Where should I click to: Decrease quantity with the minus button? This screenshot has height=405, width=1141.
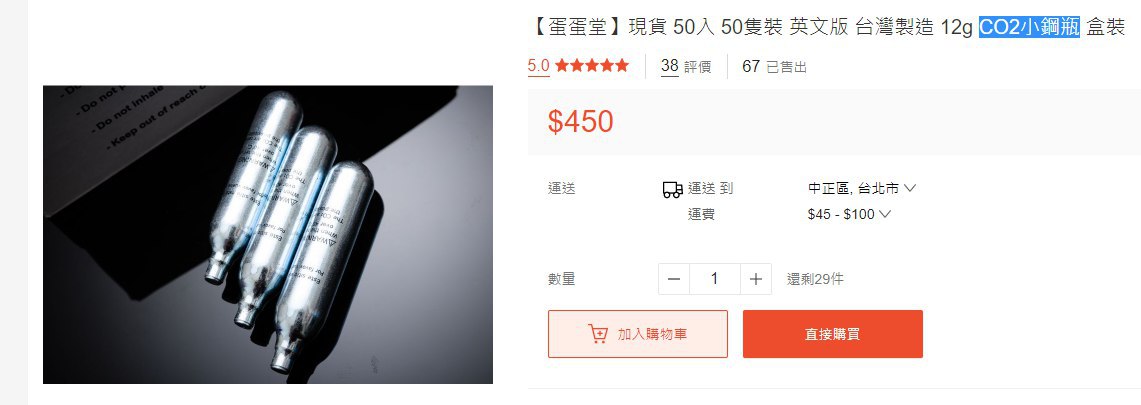tap(674, 279)
